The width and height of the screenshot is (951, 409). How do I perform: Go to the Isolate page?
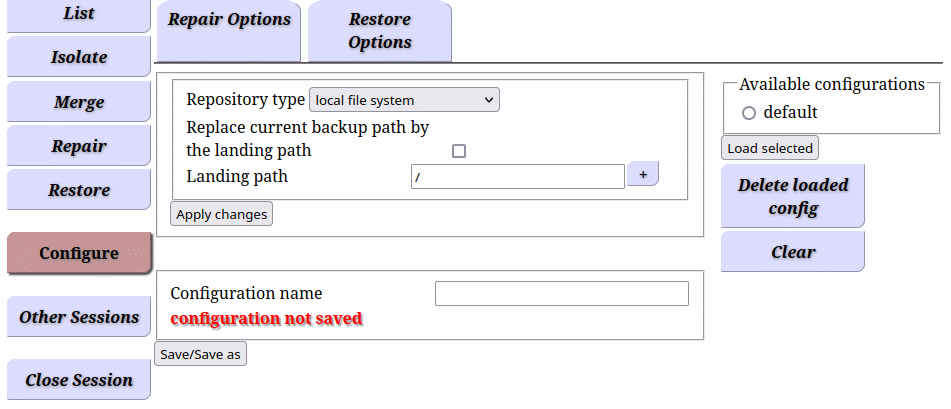coord(79,57)
